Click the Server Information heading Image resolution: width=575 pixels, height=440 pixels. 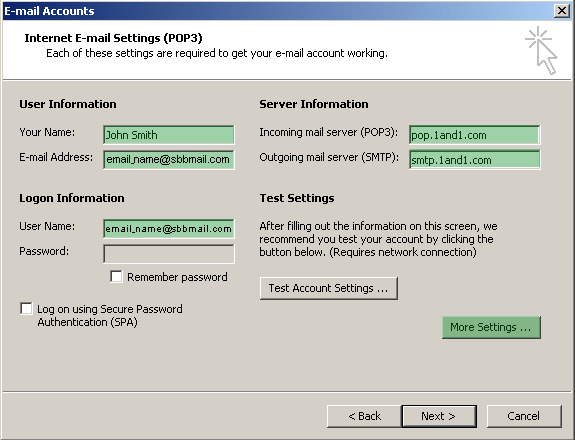[x=314, y=104]
